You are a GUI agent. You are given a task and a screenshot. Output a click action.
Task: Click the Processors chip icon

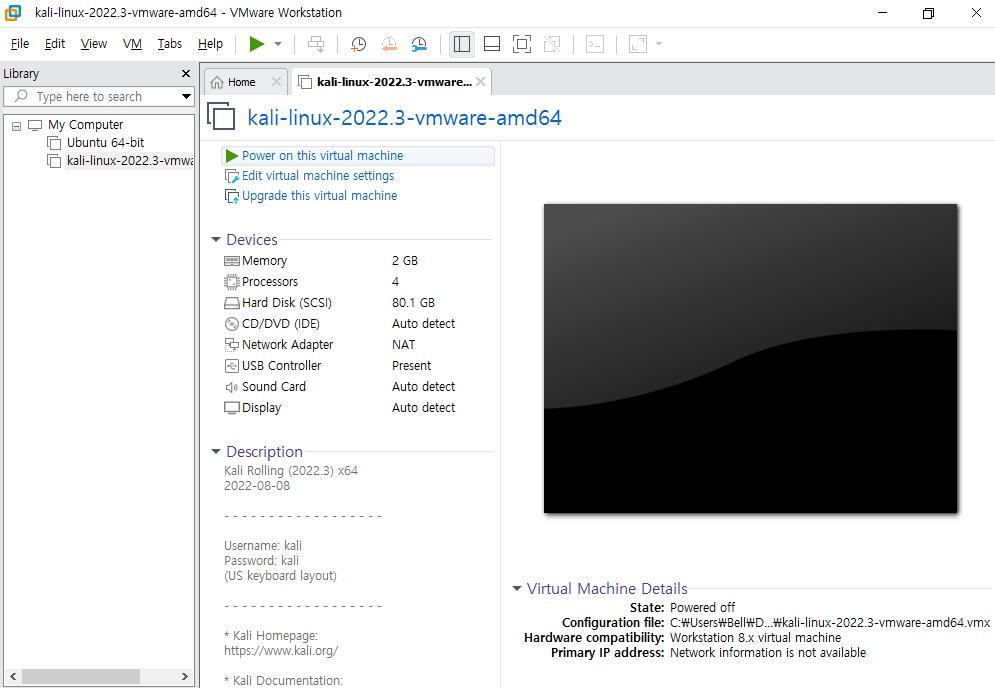coord(232,282)
